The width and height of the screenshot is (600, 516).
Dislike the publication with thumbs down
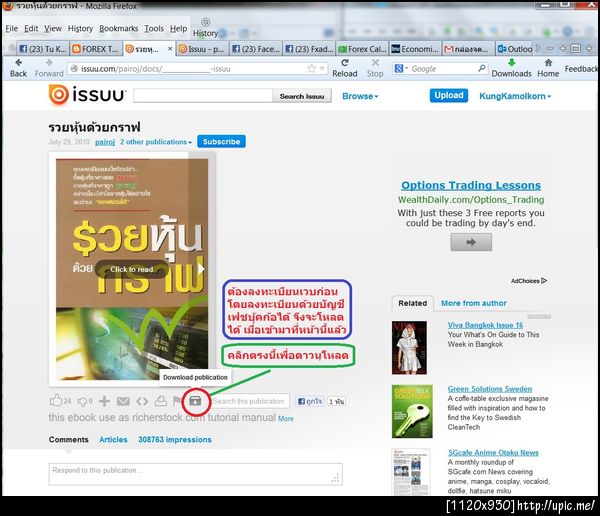82,402
